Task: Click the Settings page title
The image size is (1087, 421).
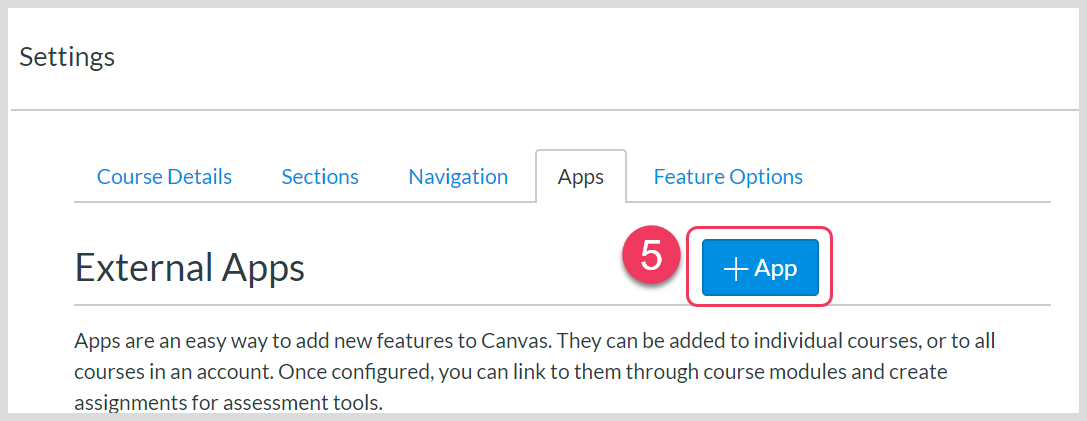Action: pos(67,57)
